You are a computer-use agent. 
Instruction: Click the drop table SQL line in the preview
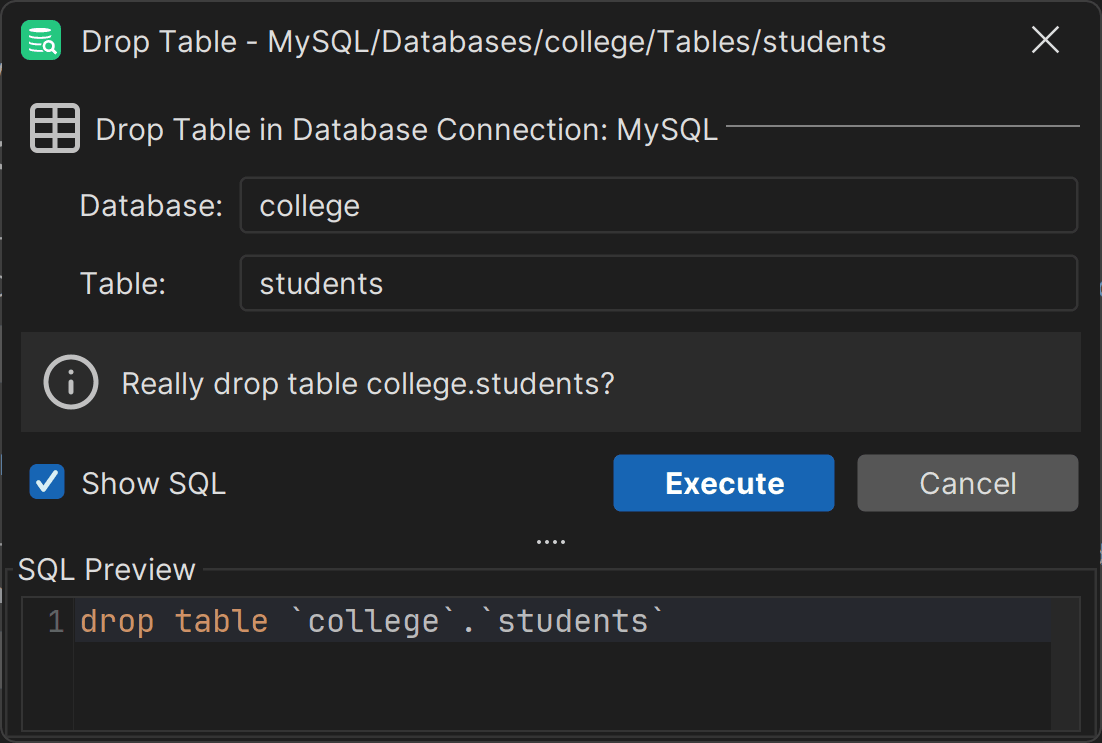[x=372, y=621]
